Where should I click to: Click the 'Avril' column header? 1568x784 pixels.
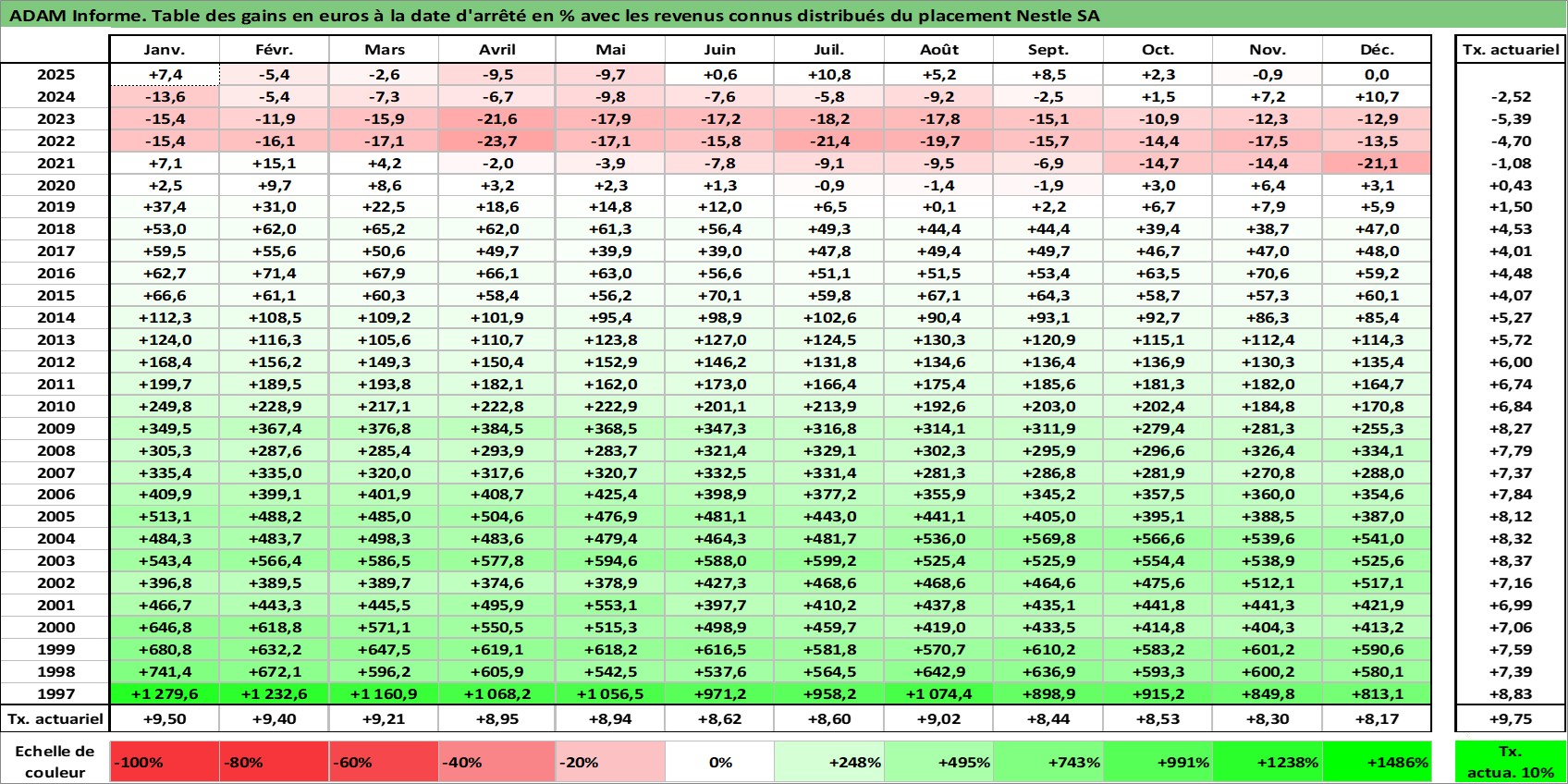pos(497,50)
